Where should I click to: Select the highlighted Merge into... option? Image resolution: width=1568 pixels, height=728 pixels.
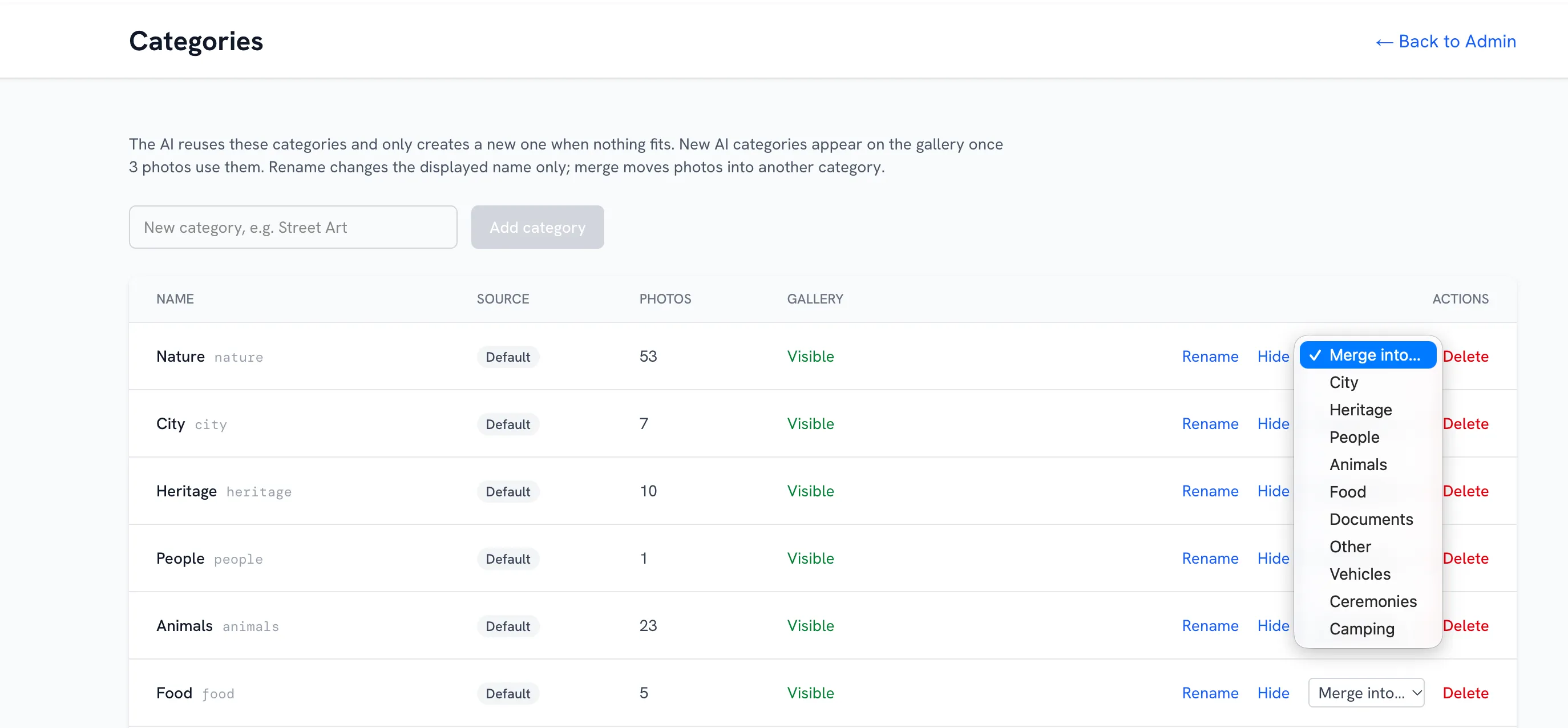1368,355
